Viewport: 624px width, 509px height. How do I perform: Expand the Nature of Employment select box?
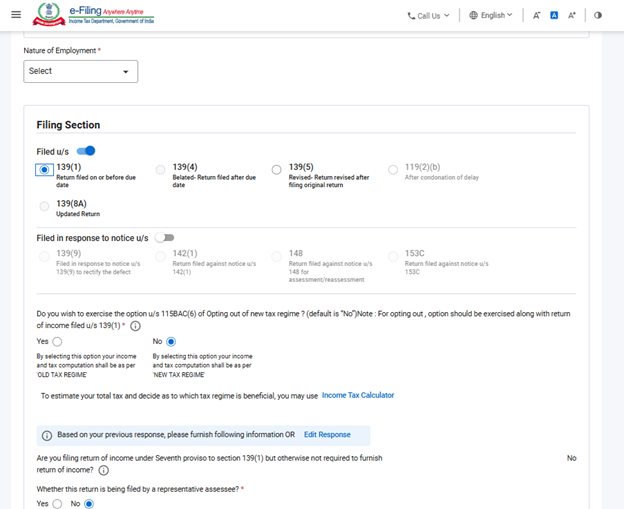[81, 71]
